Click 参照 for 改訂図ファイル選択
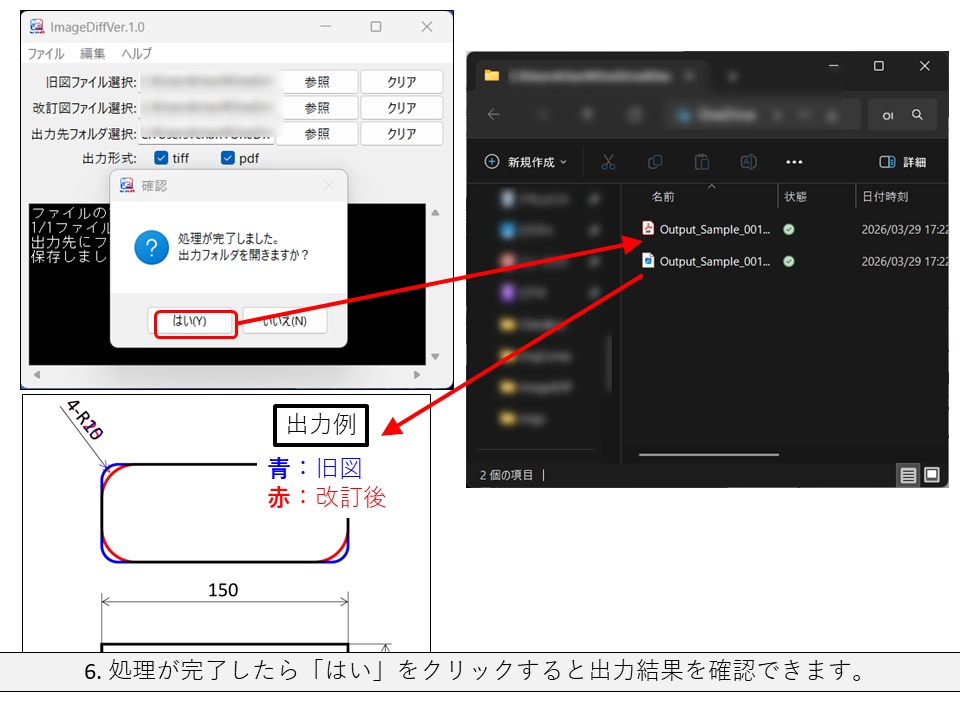The width and height of the screenshot is (960, 720). tap(317, 108)
